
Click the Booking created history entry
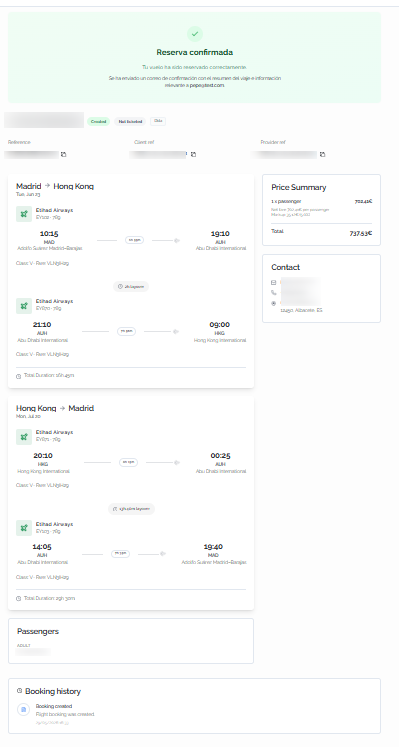point(54,707)
